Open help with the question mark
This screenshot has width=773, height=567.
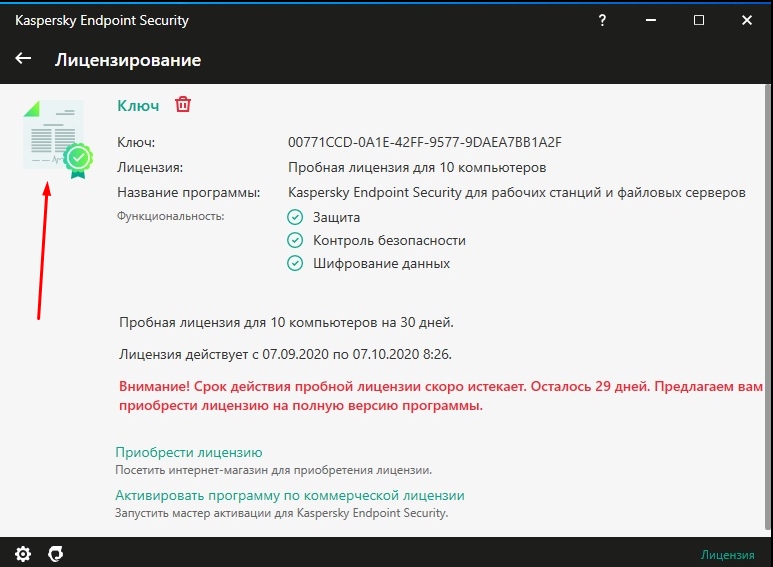click(x=602, y=20)
